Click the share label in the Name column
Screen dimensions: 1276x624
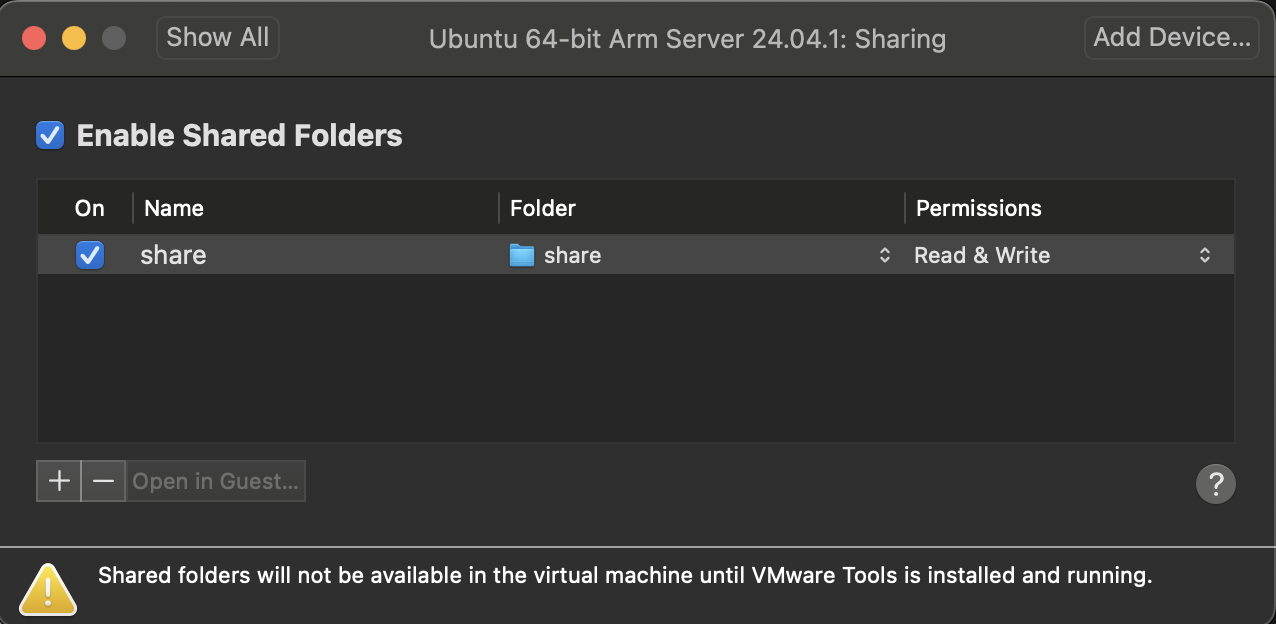tap(172, 255)
